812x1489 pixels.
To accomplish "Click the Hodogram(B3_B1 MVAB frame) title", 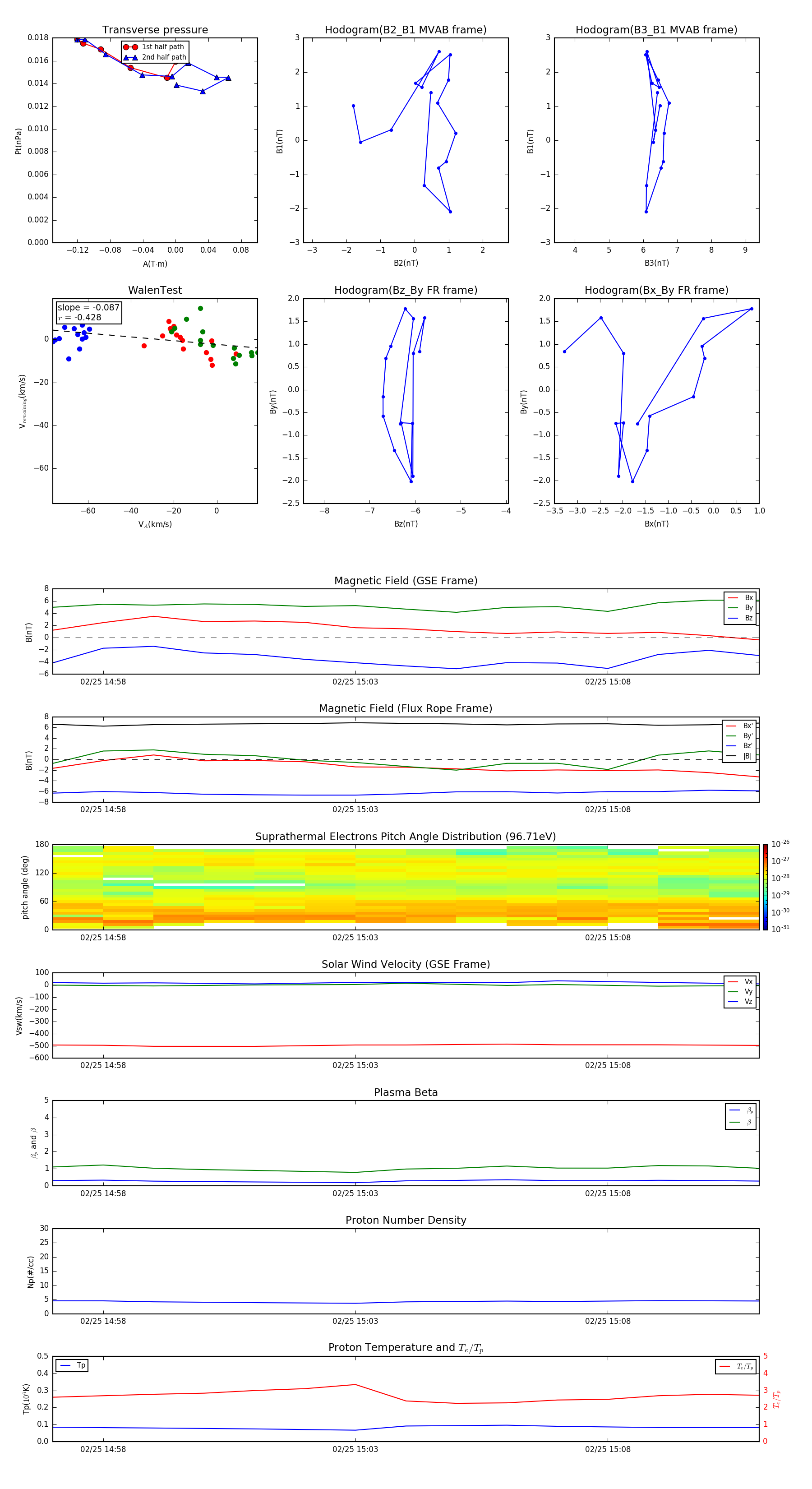I will [656, 30].
